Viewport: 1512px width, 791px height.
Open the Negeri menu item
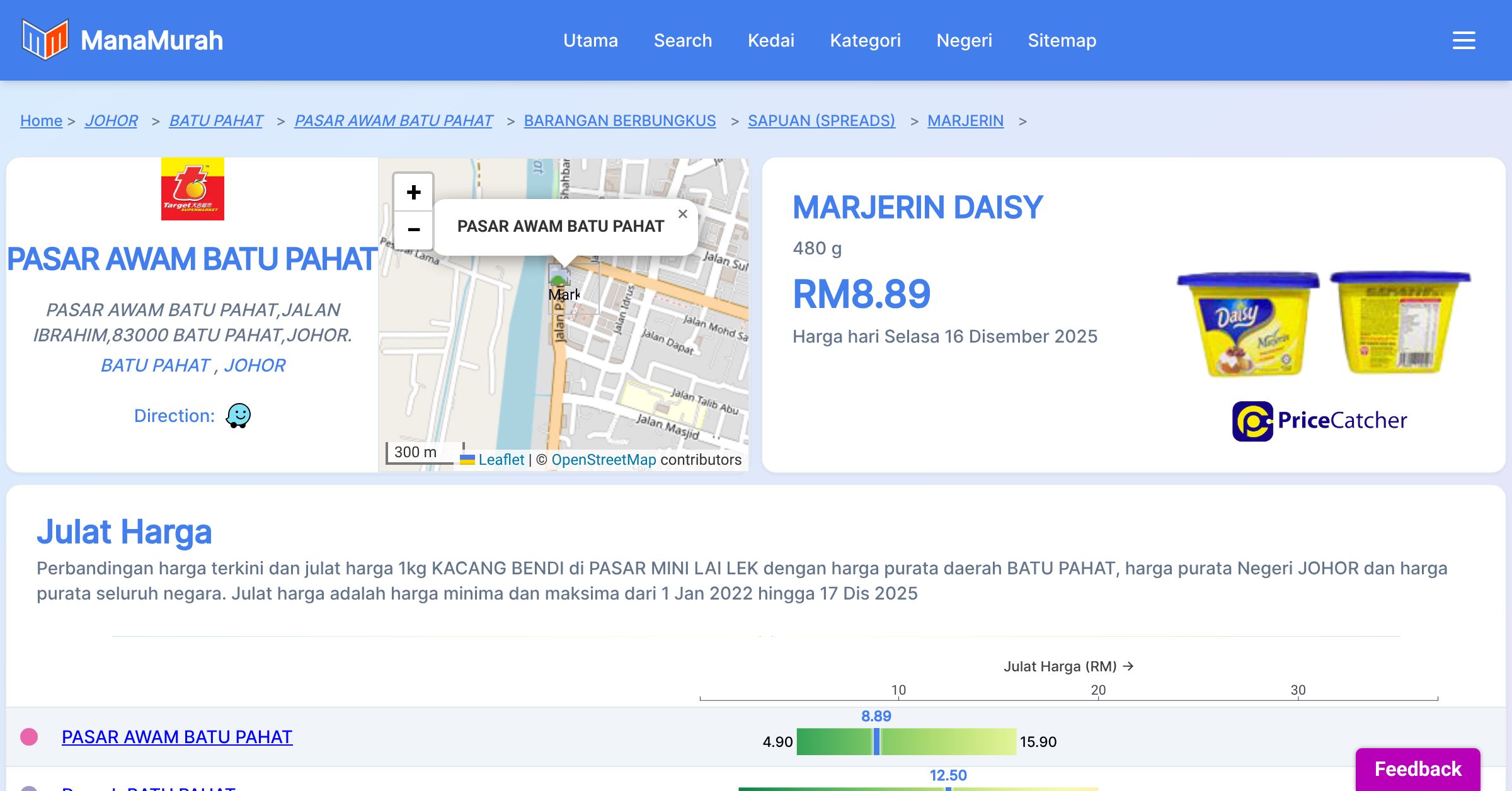click(x=964, y=40)
